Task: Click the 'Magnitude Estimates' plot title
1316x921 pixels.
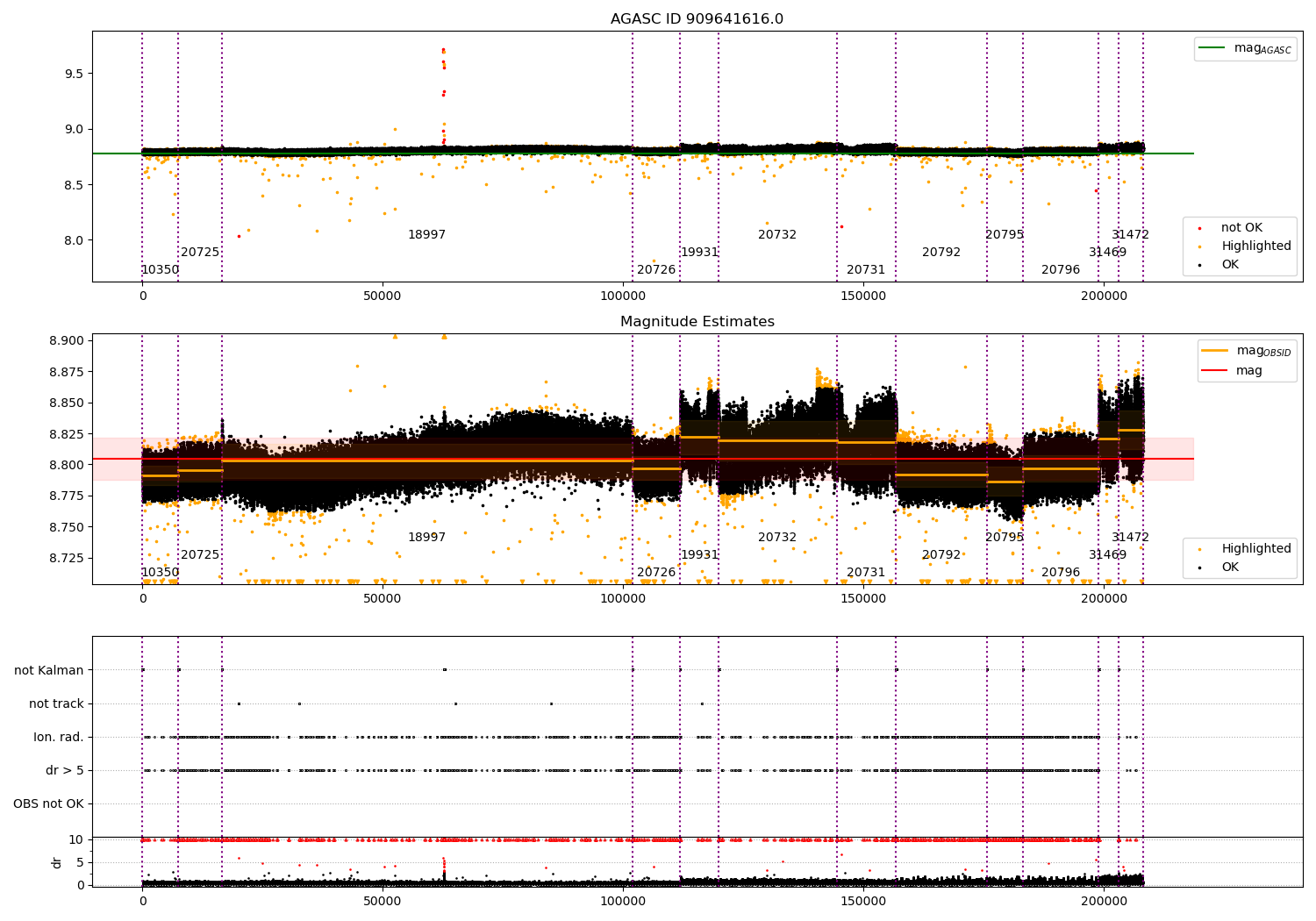Action: click(x=697, y=322)
